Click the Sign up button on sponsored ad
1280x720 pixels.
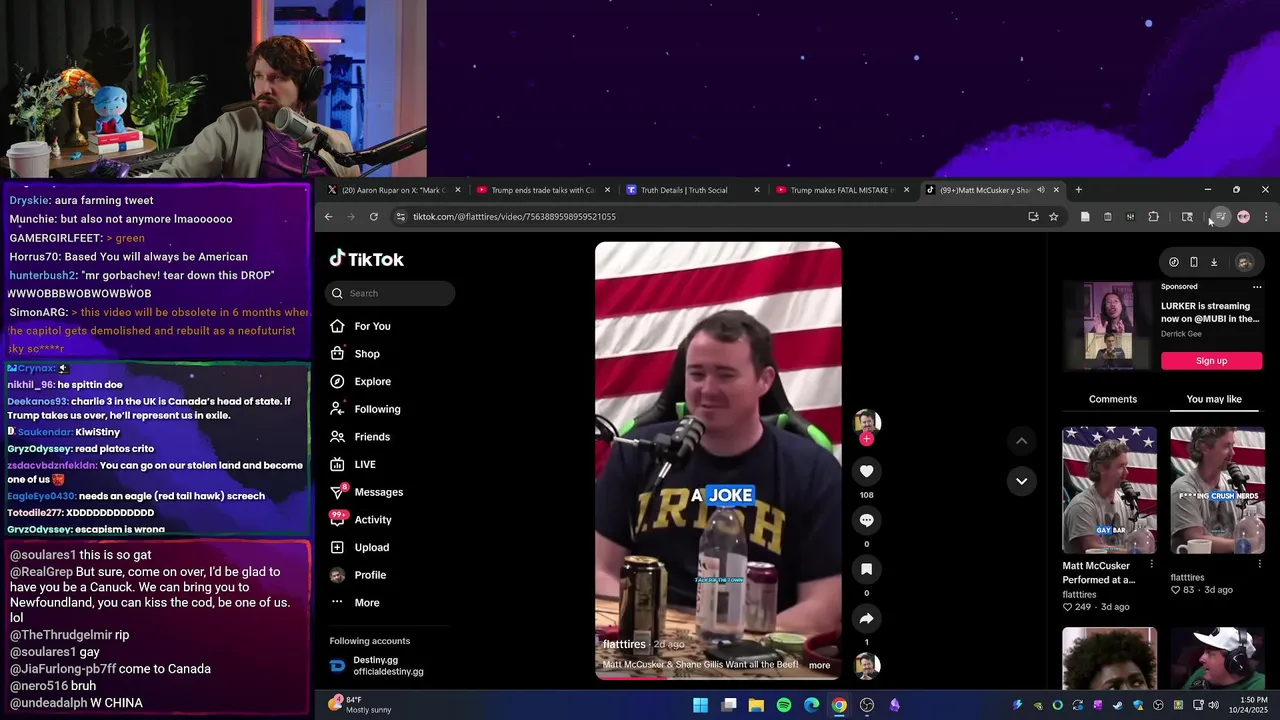(x=1211, y=361)
